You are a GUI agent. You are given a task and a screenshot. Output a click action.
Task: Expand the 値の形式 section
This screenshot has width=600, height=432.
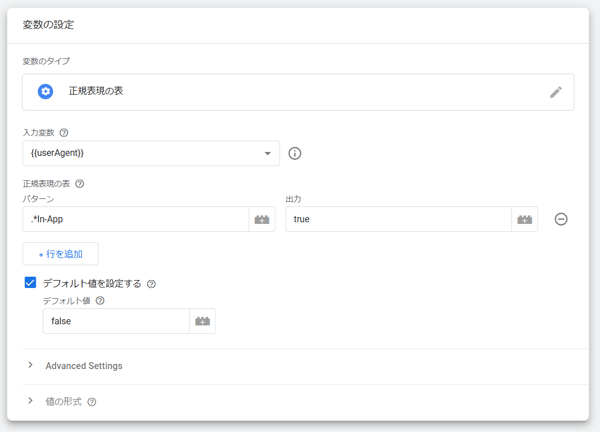[x=63, y=402]
